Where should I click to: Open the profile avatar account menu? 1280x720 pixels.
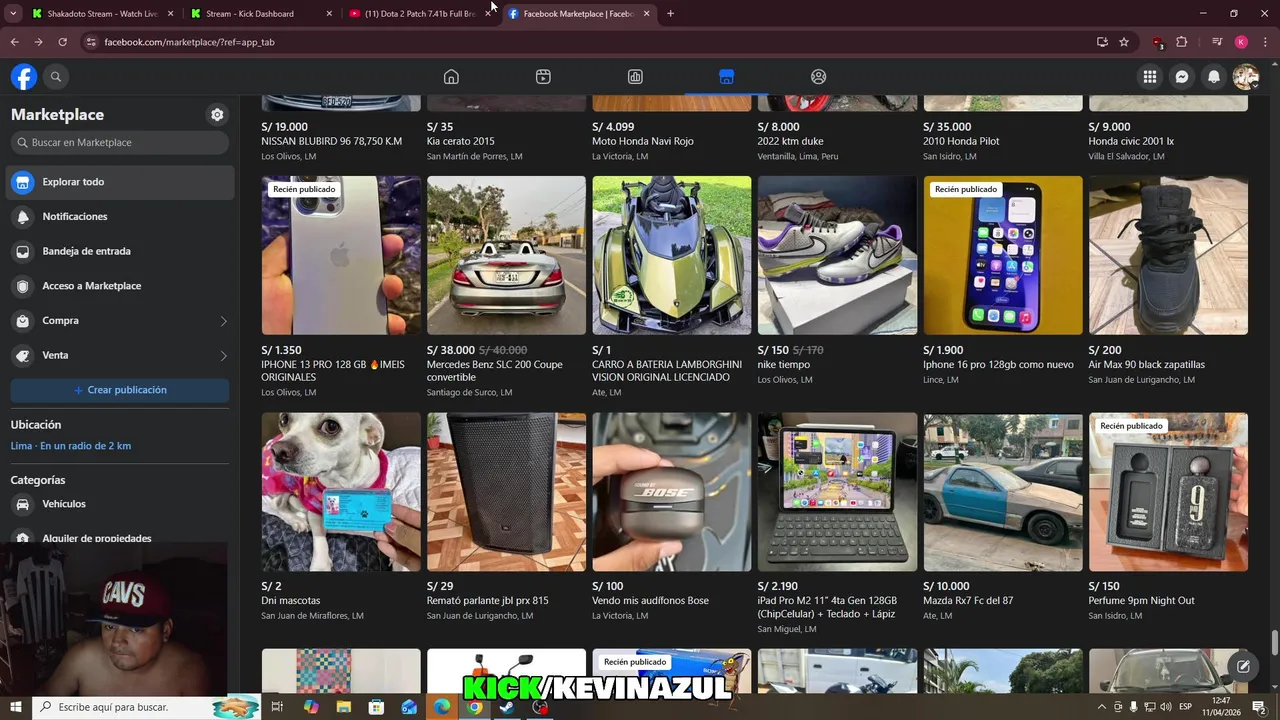pos(1246,77)
